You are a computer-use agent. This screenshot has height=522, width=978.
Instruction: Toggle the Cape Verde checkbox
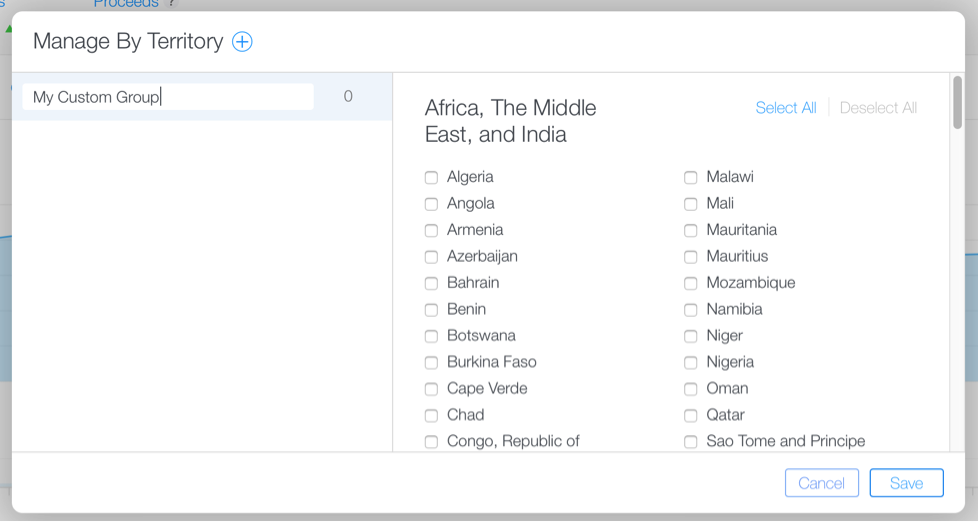coord(431,389)
